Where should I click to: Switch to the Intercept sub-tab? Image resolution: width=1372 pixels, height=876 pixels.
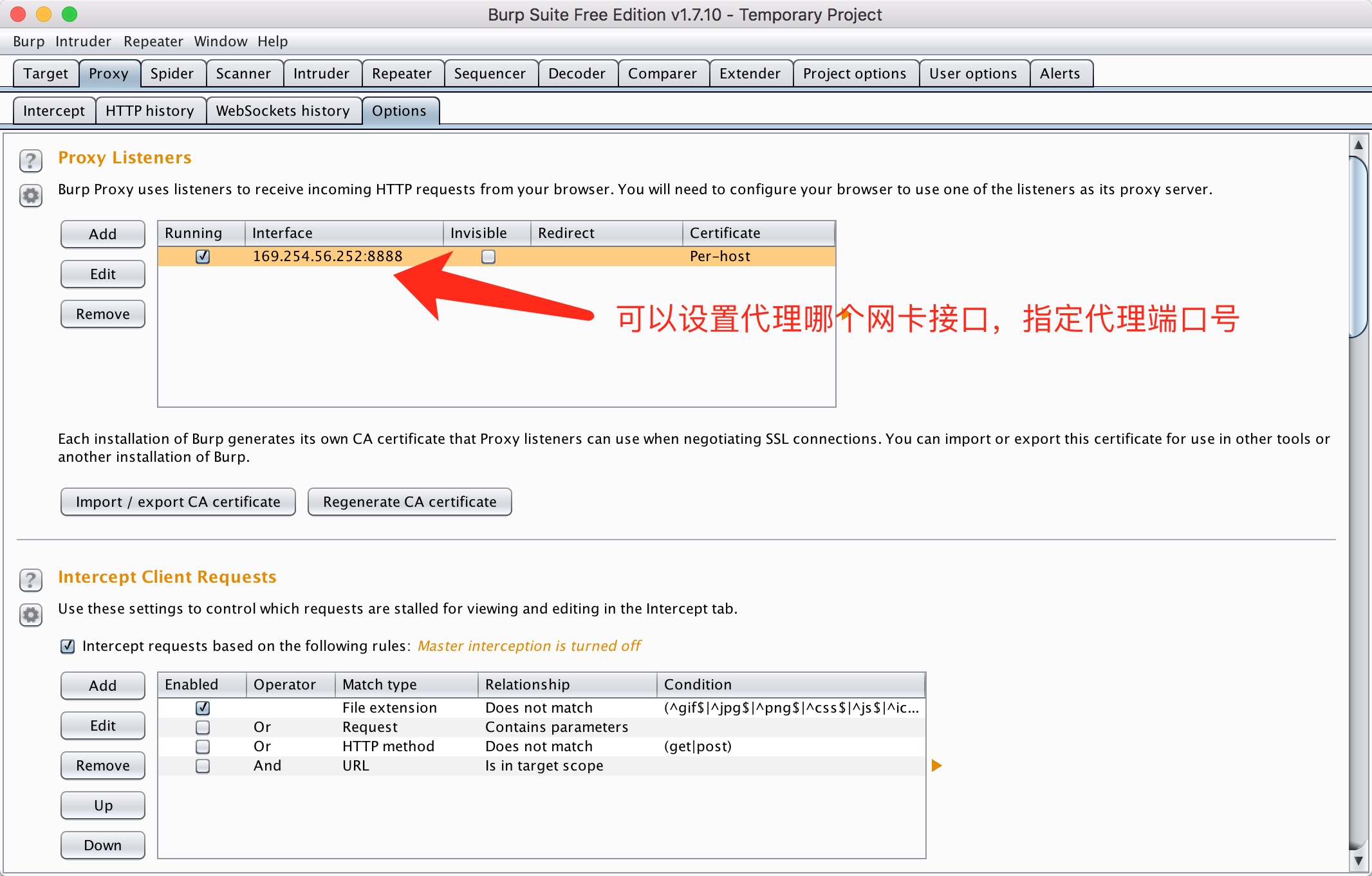(54, 111)
